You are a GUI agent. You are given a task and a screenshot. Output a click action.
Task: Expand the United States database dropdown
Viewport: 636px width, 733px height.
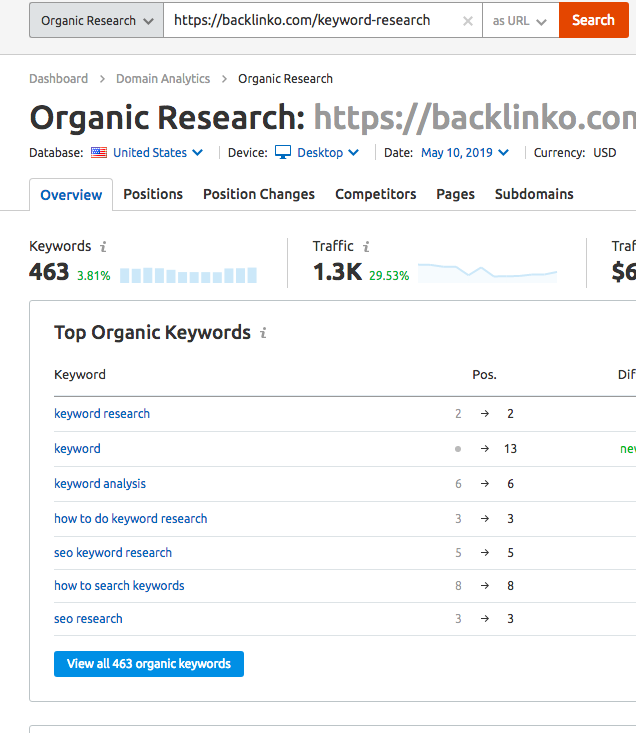(158, 153)
